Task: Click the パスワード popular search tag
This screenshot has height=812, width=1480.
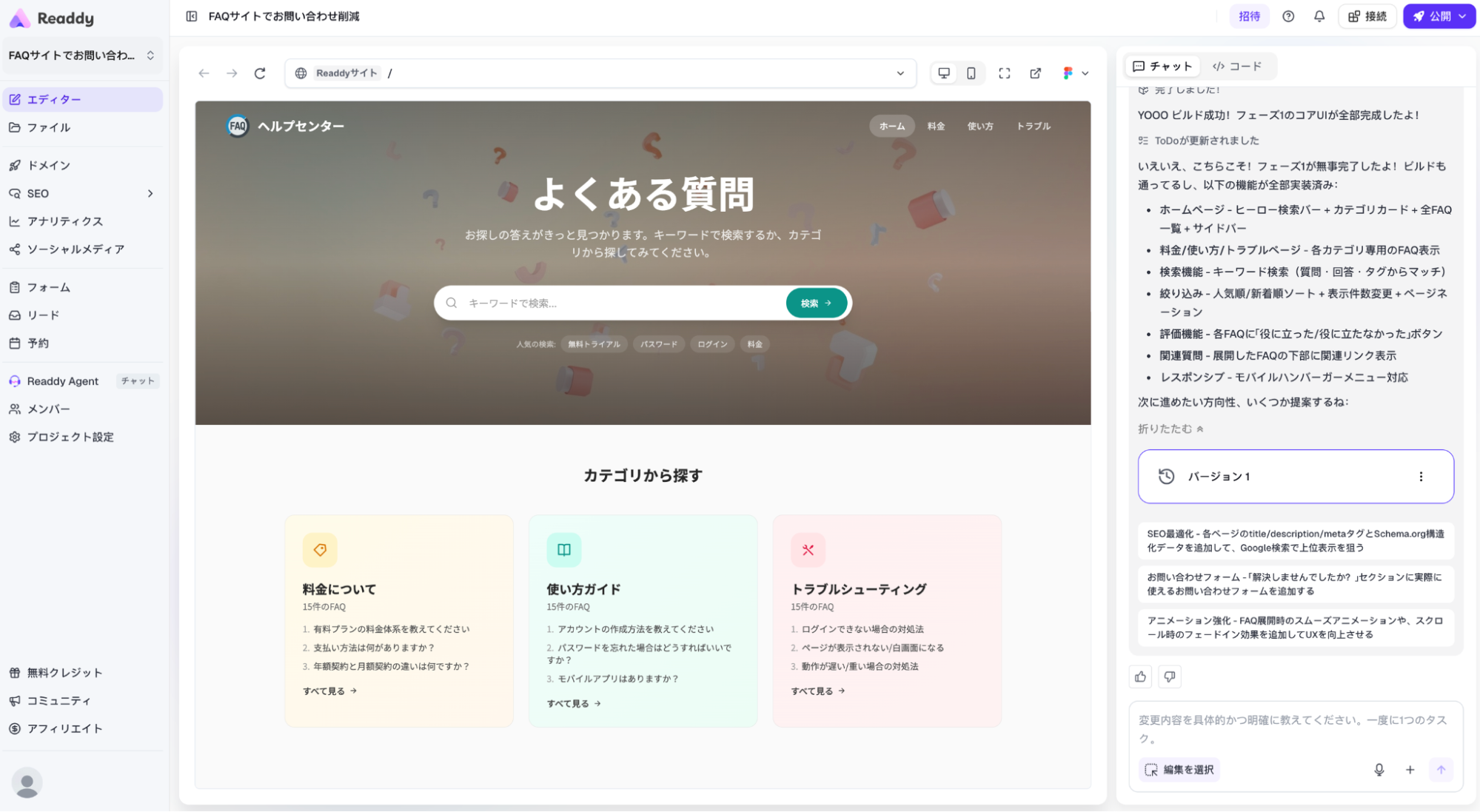Action: [x=658, y=344]
